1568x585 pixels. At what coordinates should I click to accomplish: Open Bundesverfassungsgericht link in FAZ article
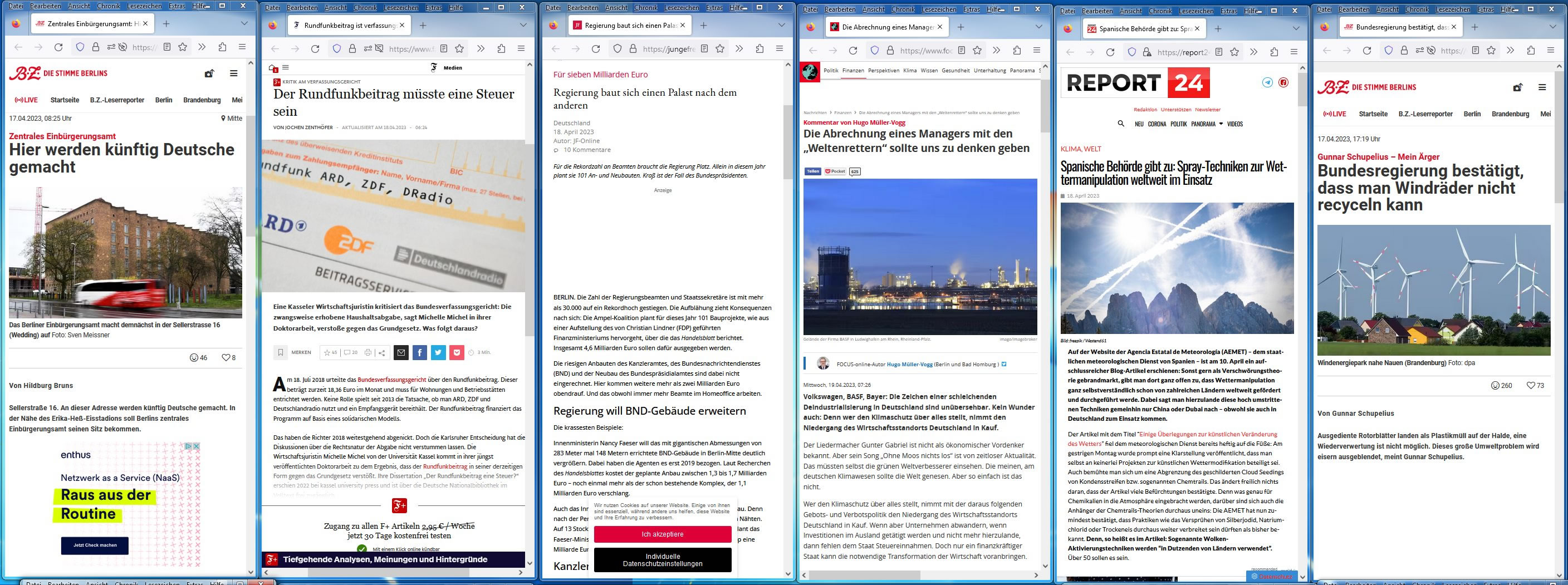391,379
